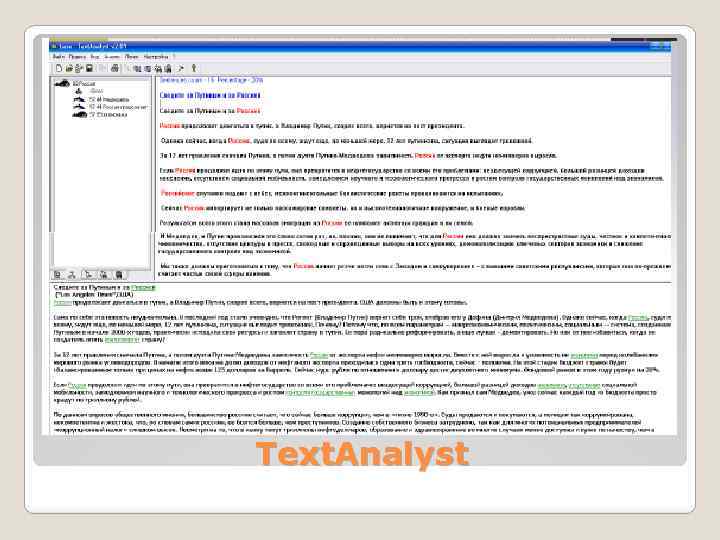Image resolution: width=720 pixels, height=540 pixels.
Task: Click the leftmost tab icon below the tree
Action: [57, 275]
